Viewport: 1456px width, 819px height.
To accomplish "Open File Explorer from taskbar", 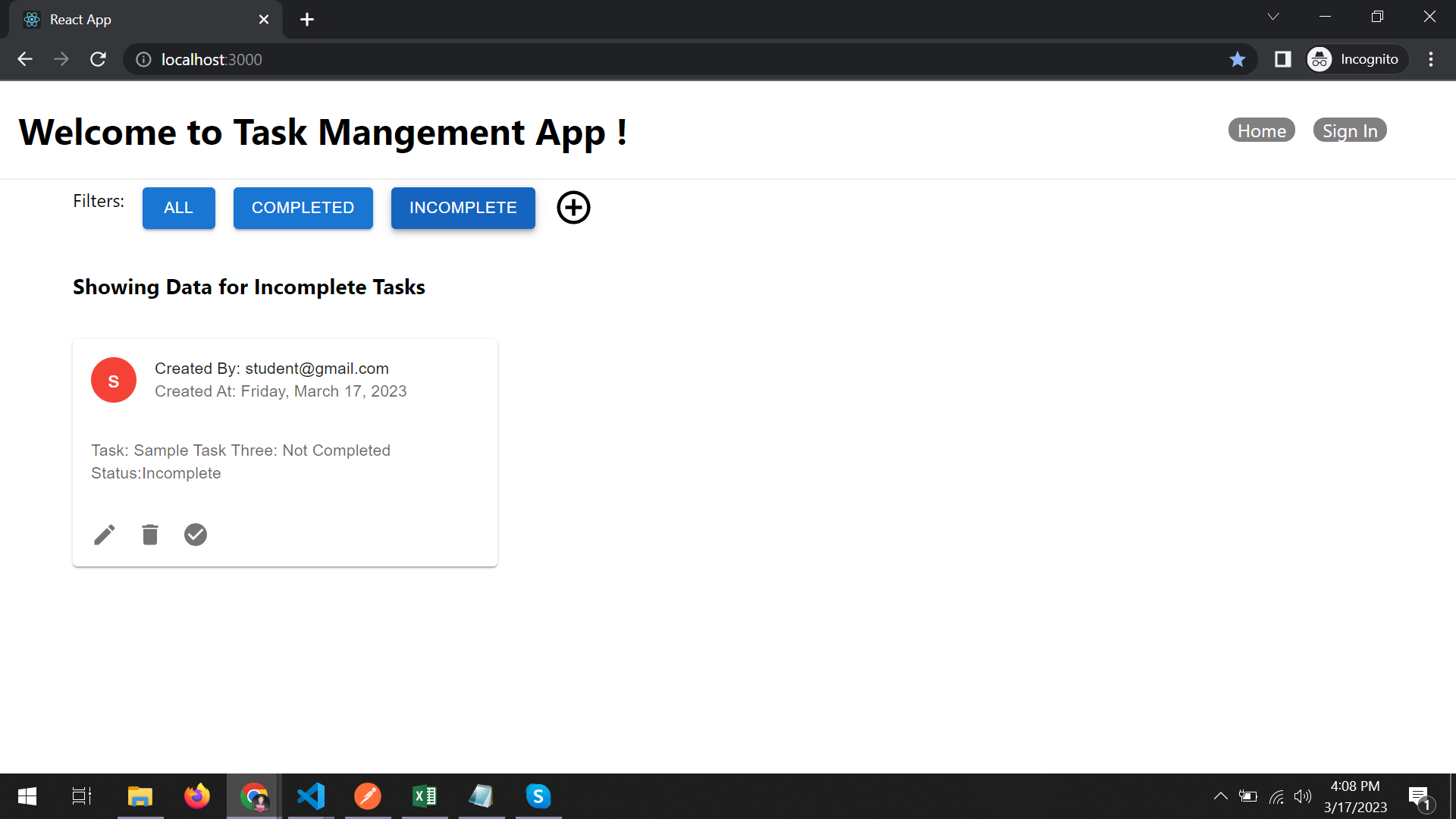I will click(x=140, y=796).
